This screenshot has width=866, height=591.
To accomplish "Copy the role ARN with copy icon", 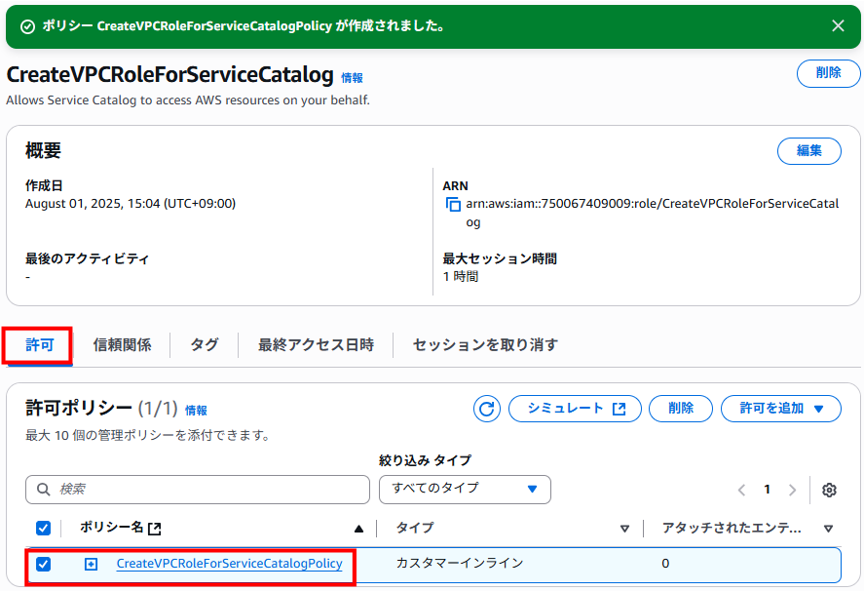I will point(453,204).
